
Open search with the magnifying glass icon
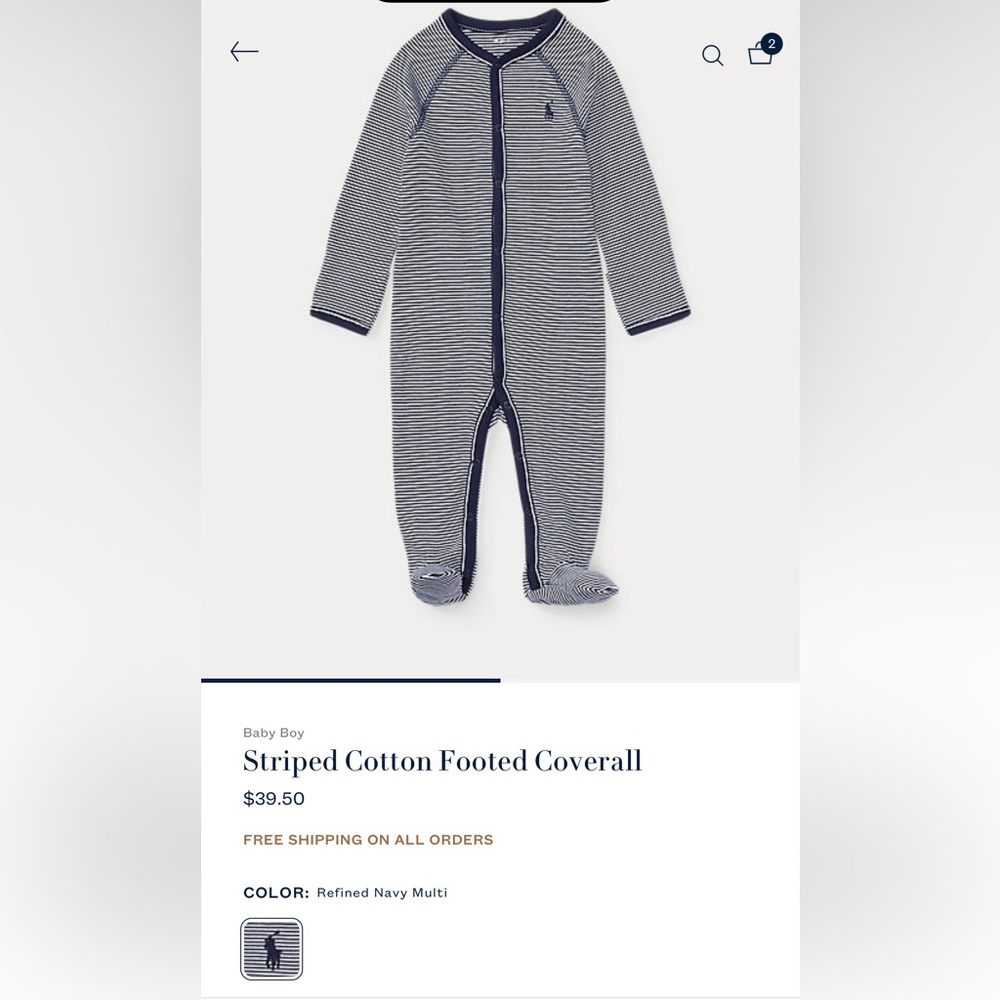[712, 55]
